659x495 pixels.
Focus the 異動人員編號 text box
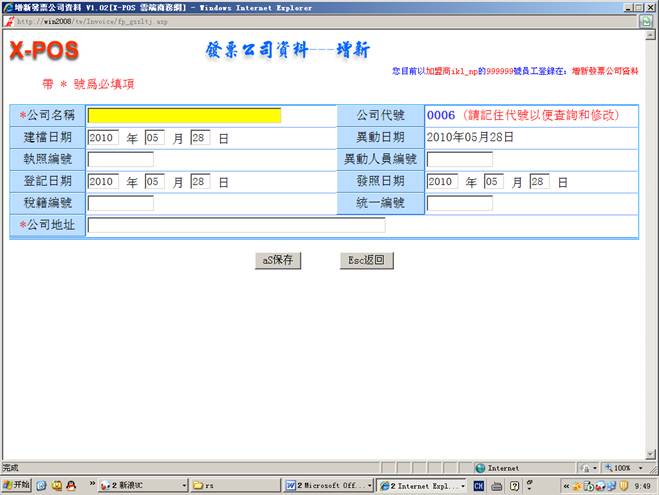coord(459,159)
